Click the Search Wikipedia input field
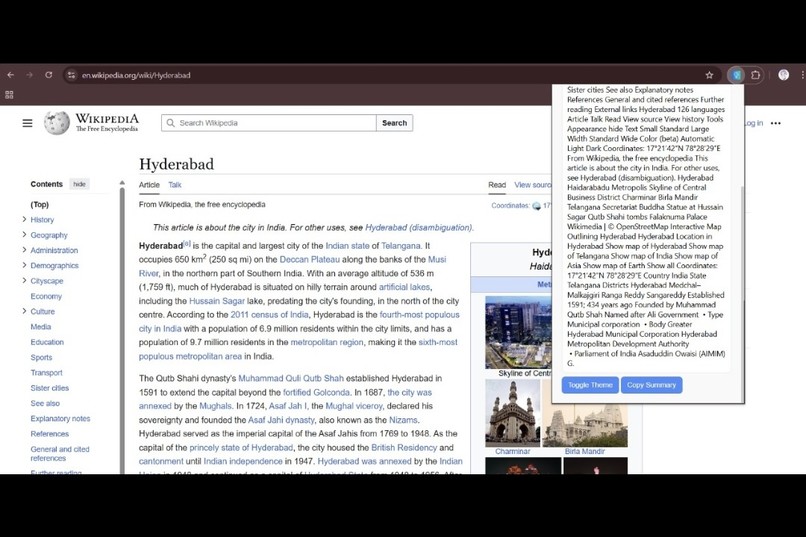Viewport: 806px width, 537px height. click(x=269, y=123)
